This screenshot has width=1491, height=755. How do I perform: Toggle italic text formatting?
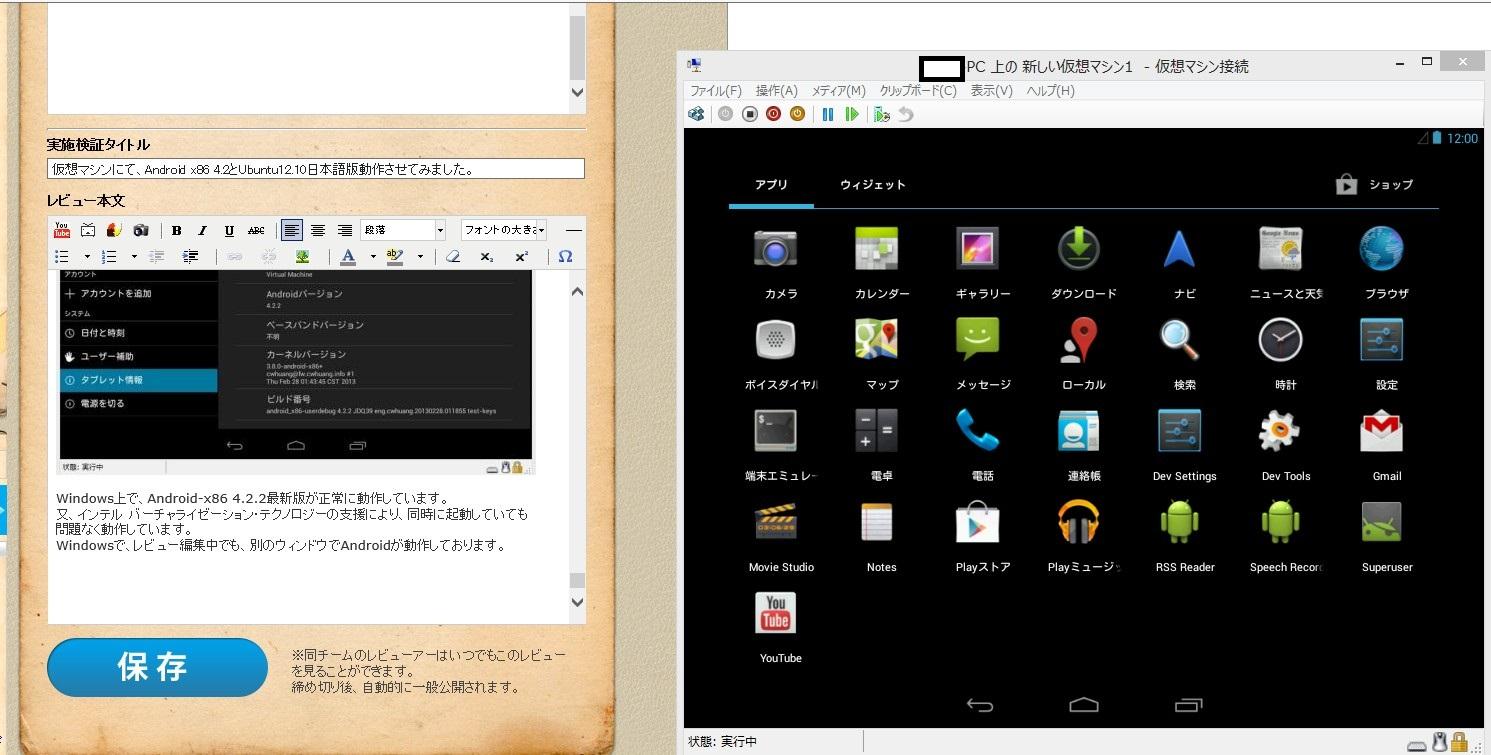[202, 230]
